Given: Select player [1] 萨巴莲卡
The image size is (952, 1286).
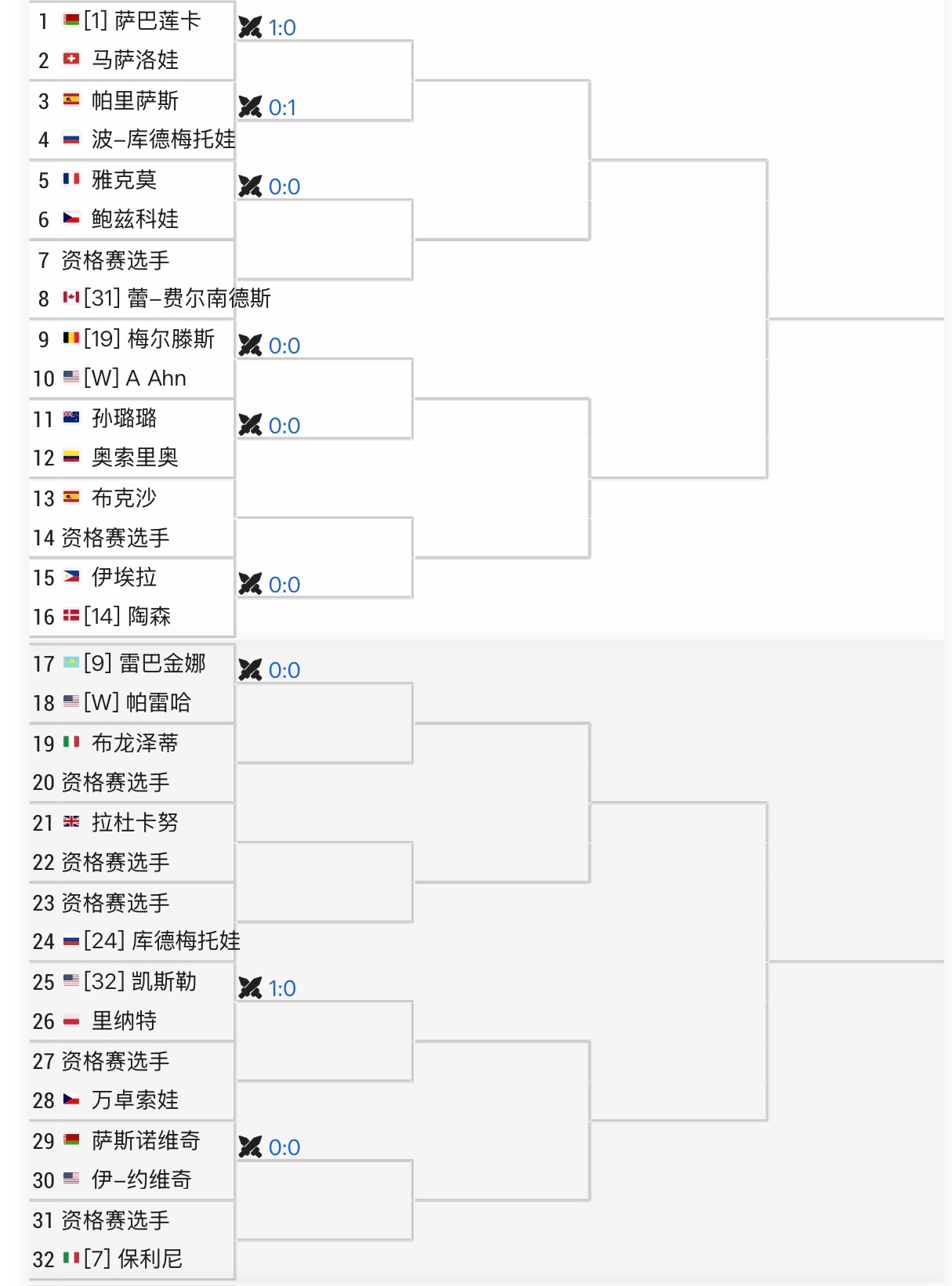Looking at the screenshot, I should 132,21.
